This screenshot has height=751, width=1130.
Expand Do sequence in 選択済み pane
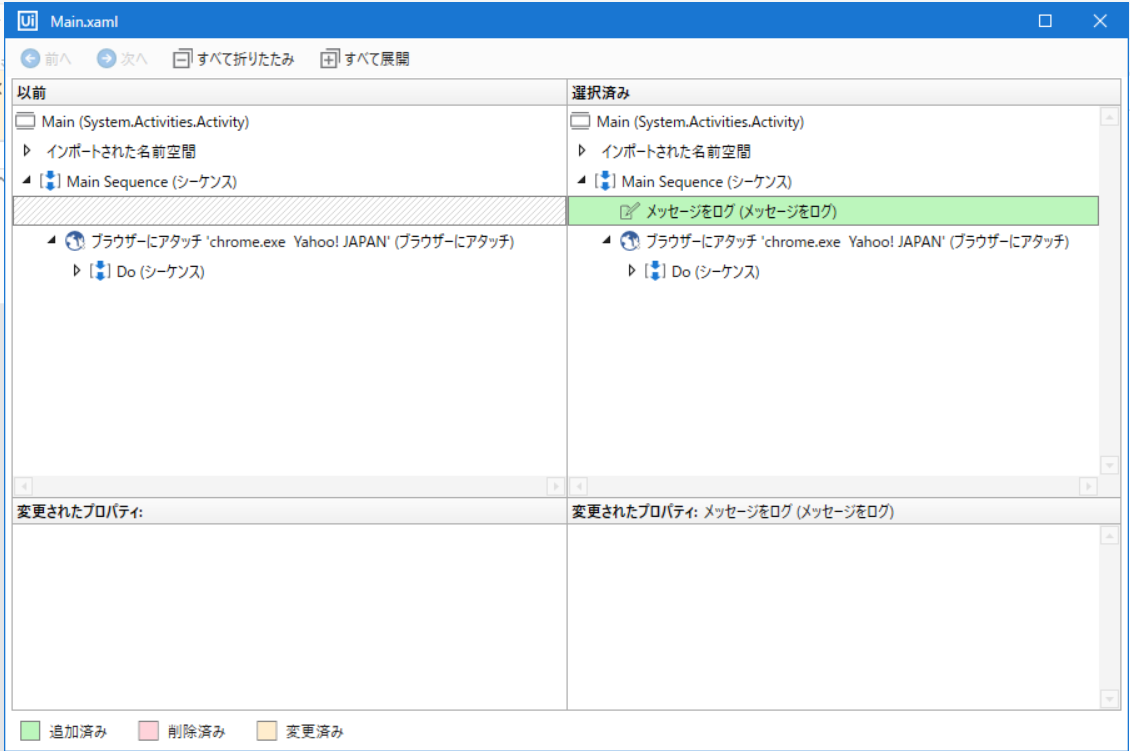631,271
